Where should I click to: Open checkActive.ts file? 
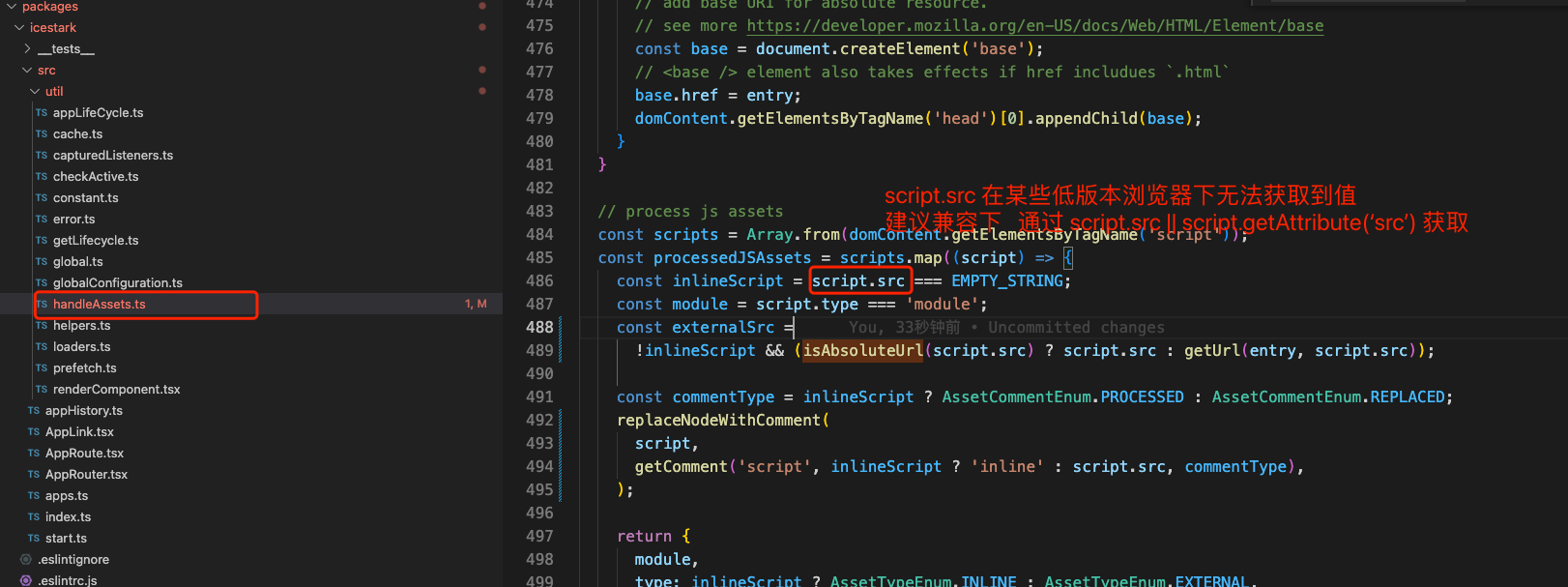96,176
